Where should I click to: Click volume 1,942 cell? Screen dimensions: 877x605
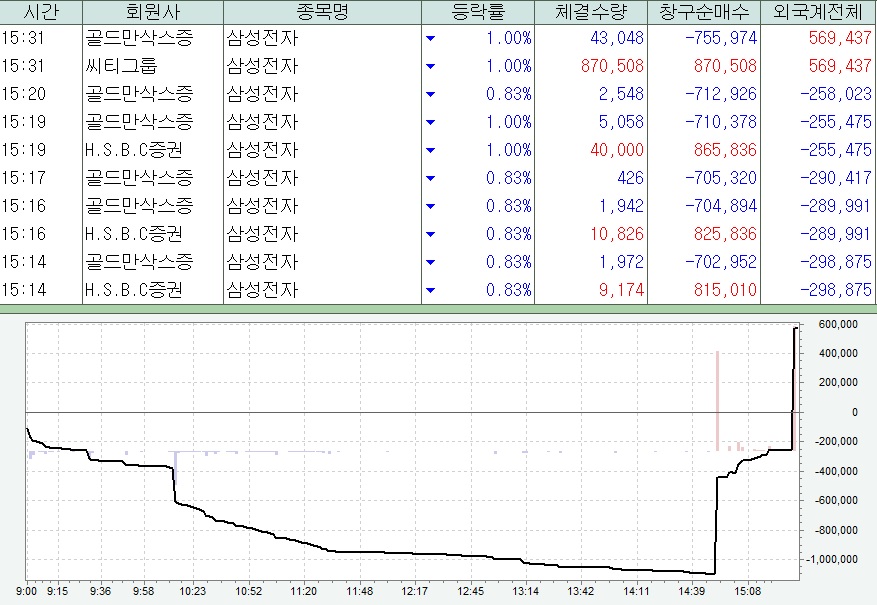pos(621,206)
